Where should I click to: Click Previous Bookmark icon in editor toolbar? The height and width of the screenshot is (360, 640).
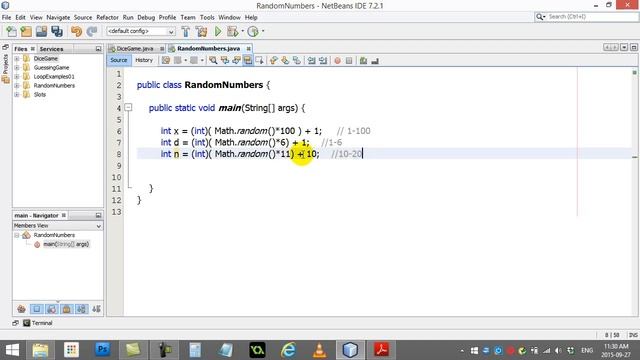coord(274,60)
